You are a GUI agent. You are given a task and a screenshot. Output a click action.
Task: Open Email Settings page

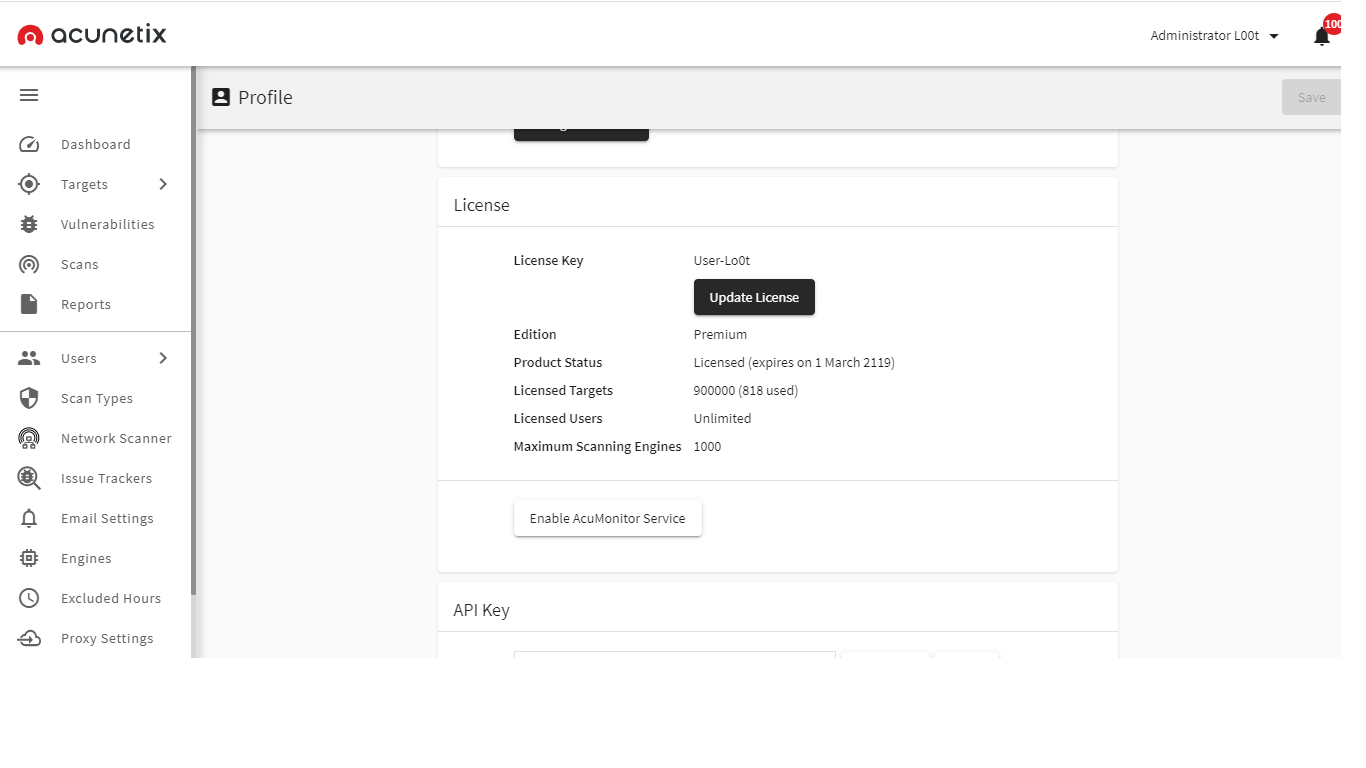coord(107,518)
